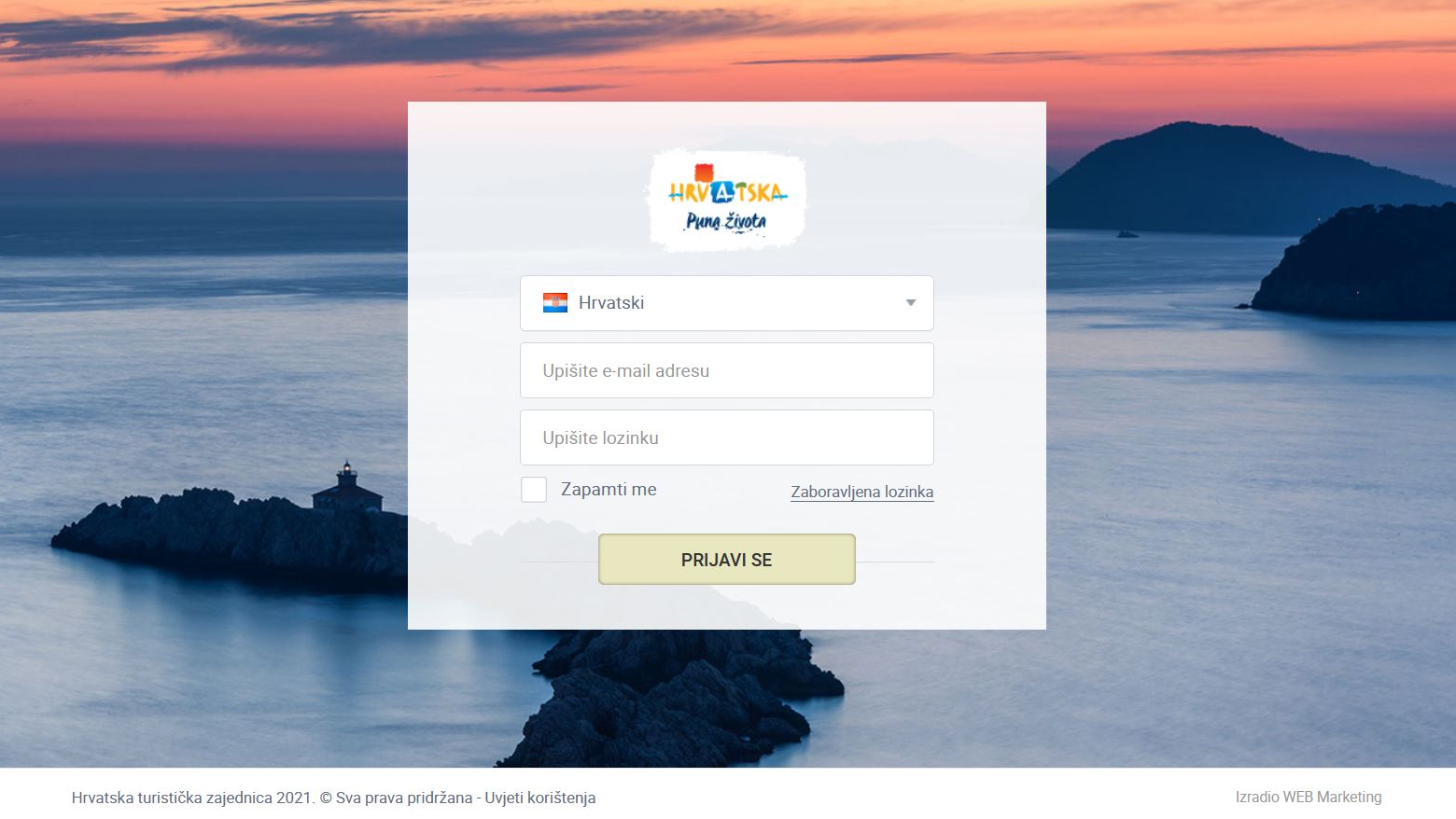The height and width of the screenshot is (819, 1456).
Task: Toggle remember-me via the 'Zapamti me' label
Action: pos(609,490)
